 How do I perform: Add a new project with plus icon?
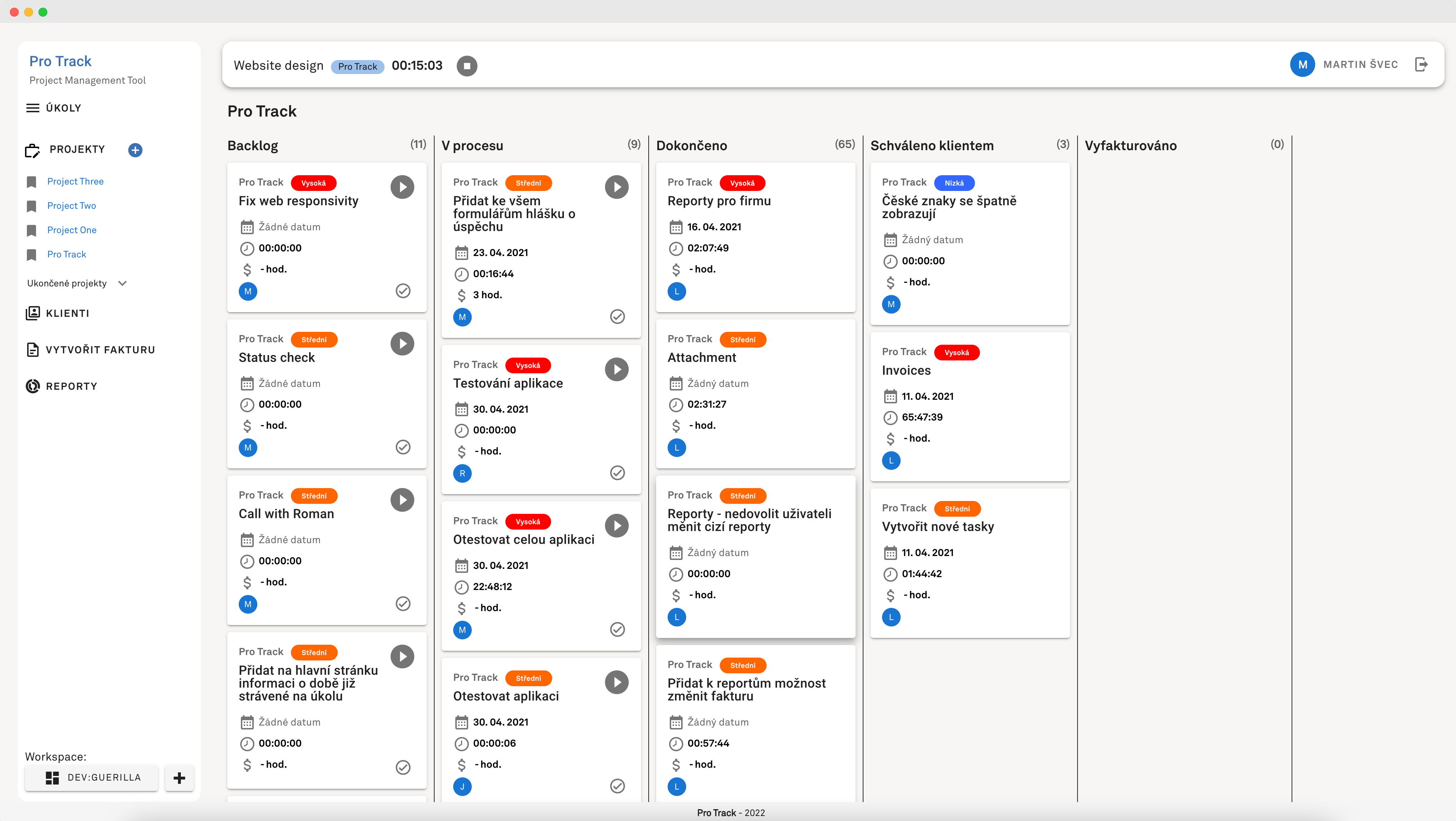135,150
